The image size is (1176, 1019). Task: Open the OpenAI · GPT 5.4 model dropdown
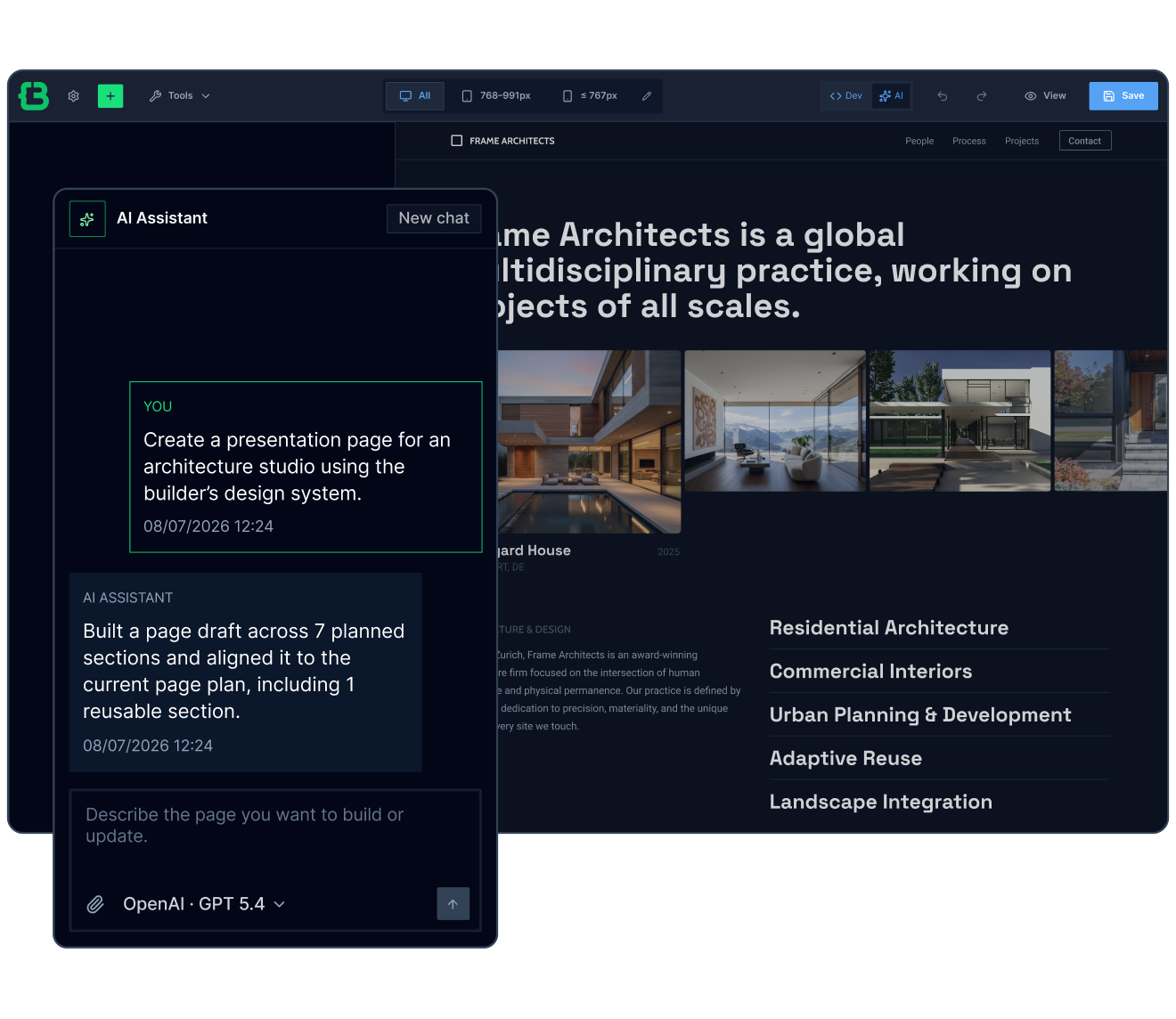click(x=204, y=904)
